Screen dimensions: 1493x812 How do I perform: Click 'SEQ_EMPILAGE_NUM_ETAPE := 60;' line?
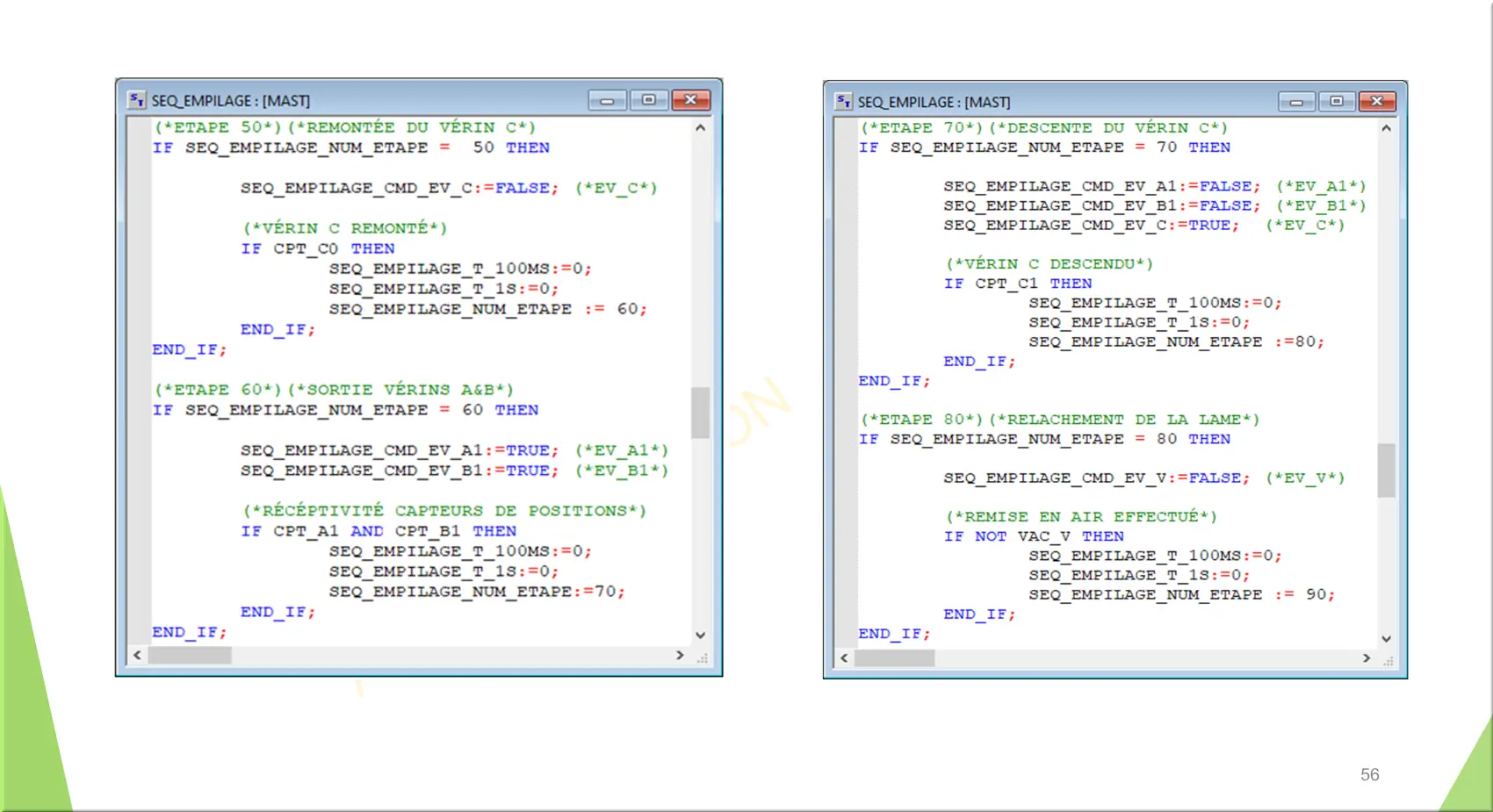(x=488, y=309)
